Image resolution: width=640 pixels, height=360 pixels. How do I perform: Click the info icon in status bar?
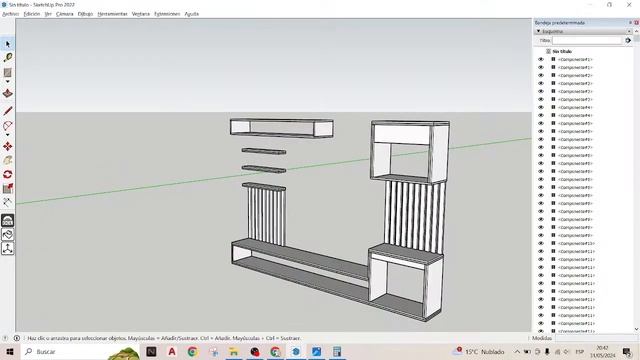[17, 338]
